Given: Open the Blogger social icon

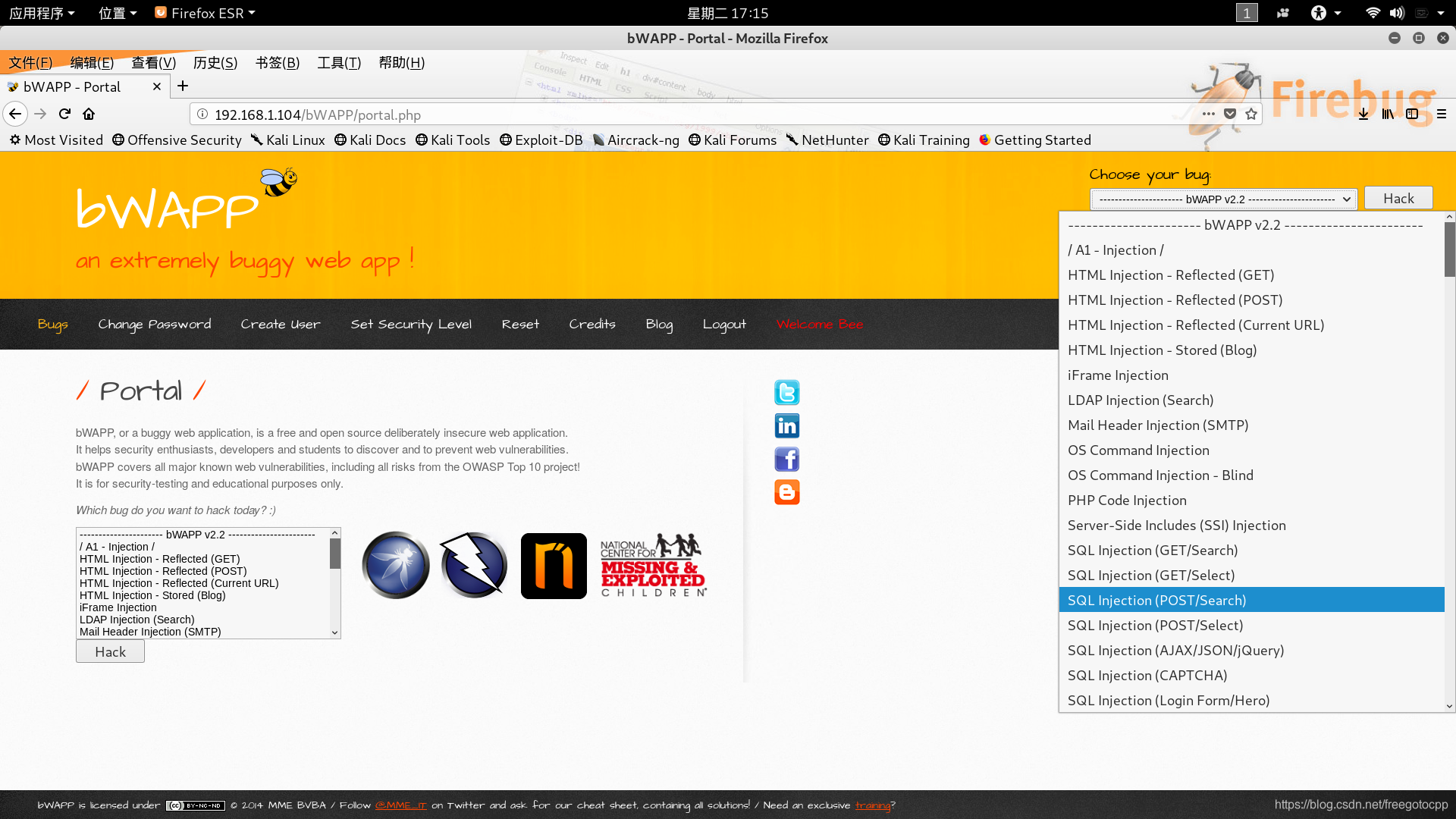Looking at the screenshot, I should [x=786, y=492].
